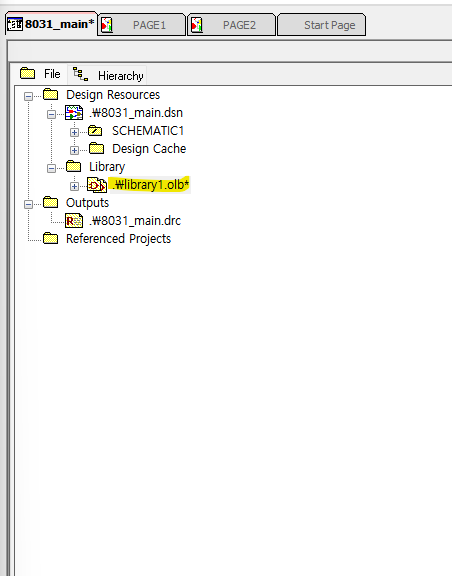The width and height of the screenshot is (452, 576).
Task: Select the SCHEMATIC1 tree entry
Action: coord(148,131)
